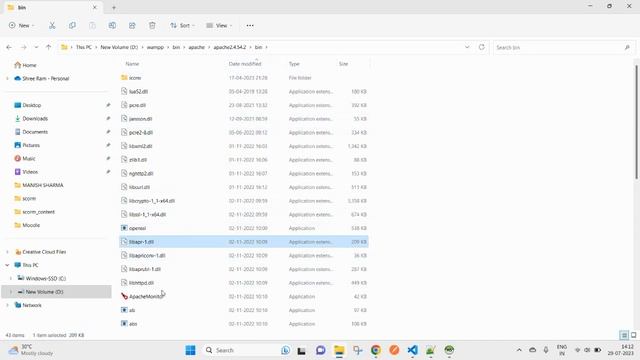The height and width of the screenshot is (360, 640).
Task: Sort by the Date modified column header
Action: point(245,64)
